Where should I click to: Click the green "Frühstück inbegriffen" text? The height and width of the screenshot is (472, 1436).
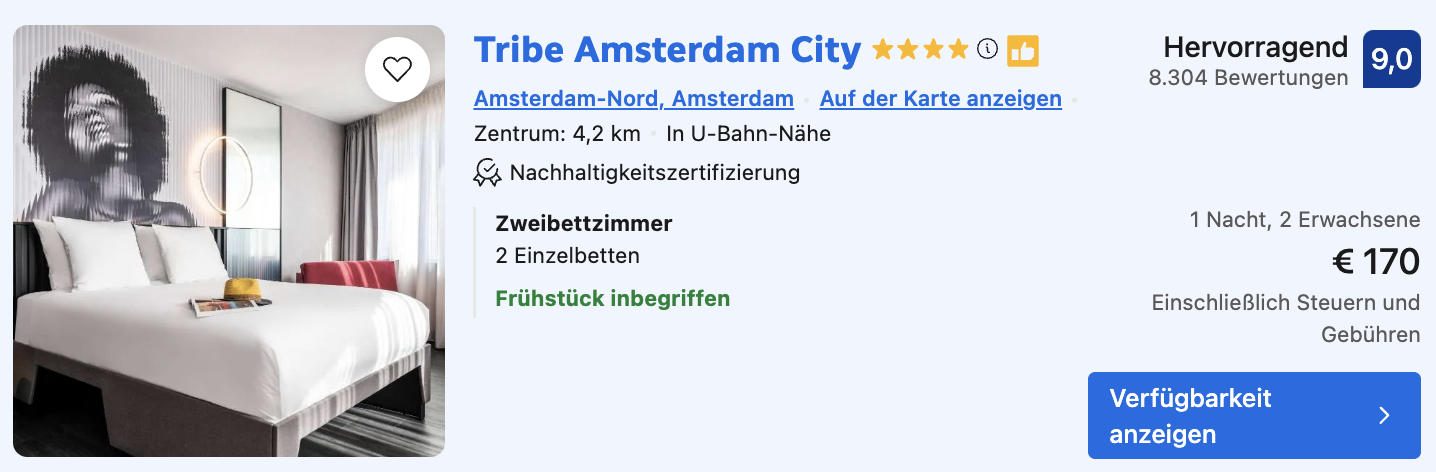tap(612, 298)
